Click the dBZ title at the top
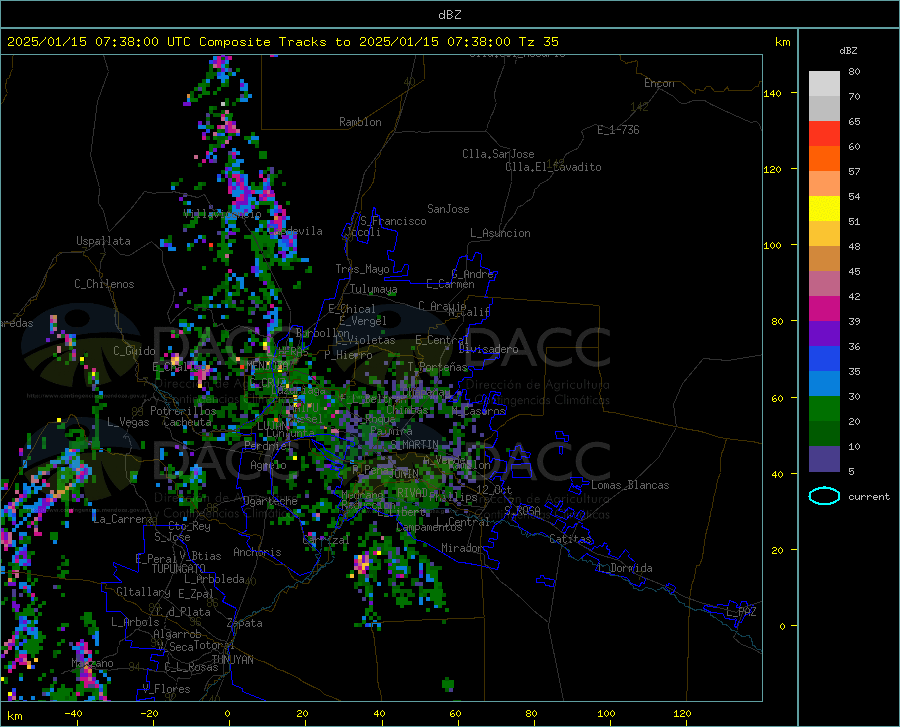900x727 pixels. click(x=449, y=15)
